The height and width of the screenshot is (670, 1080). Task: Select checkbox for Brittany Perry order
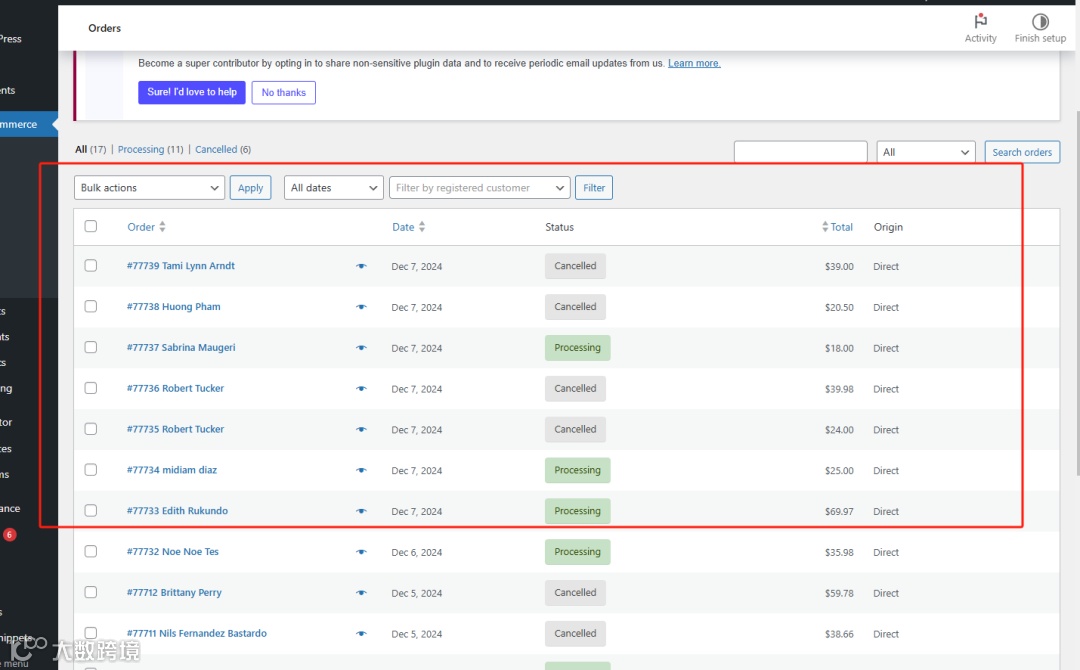91,592
